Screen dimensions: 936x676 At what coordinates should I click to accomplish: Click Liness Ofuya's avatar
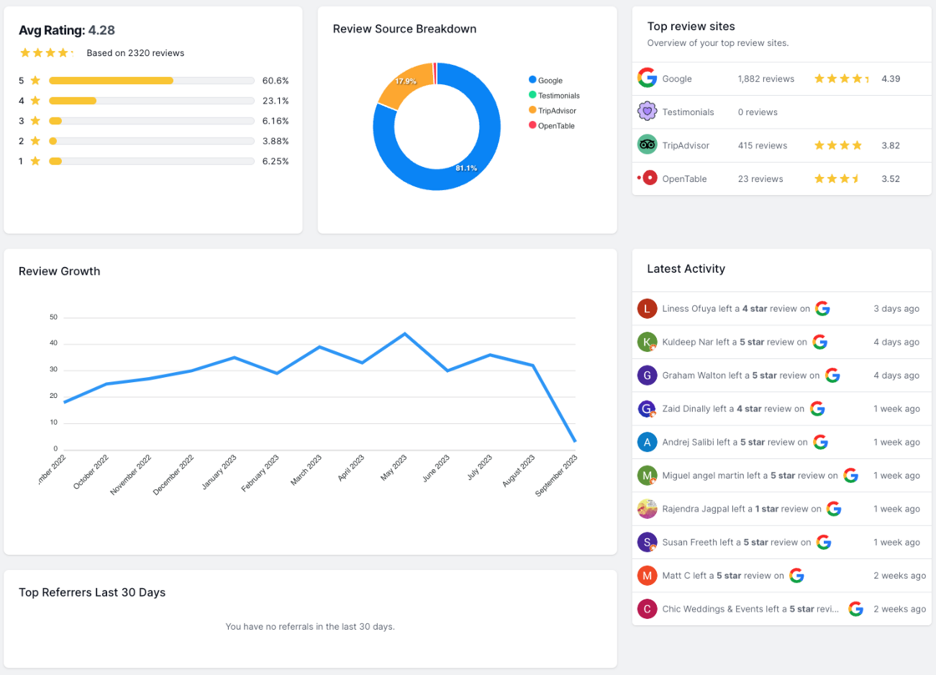point(647,309)
